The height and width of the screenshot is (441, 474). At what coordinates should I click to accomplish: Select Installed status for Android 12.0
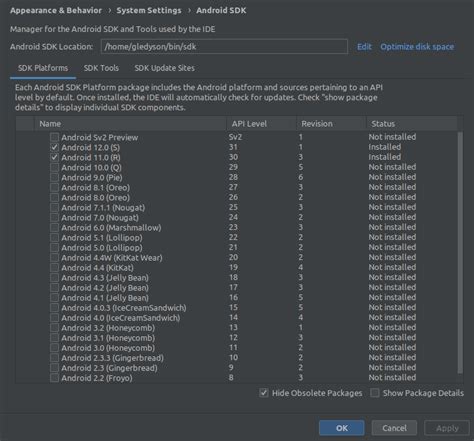click(x=385, y=147)
